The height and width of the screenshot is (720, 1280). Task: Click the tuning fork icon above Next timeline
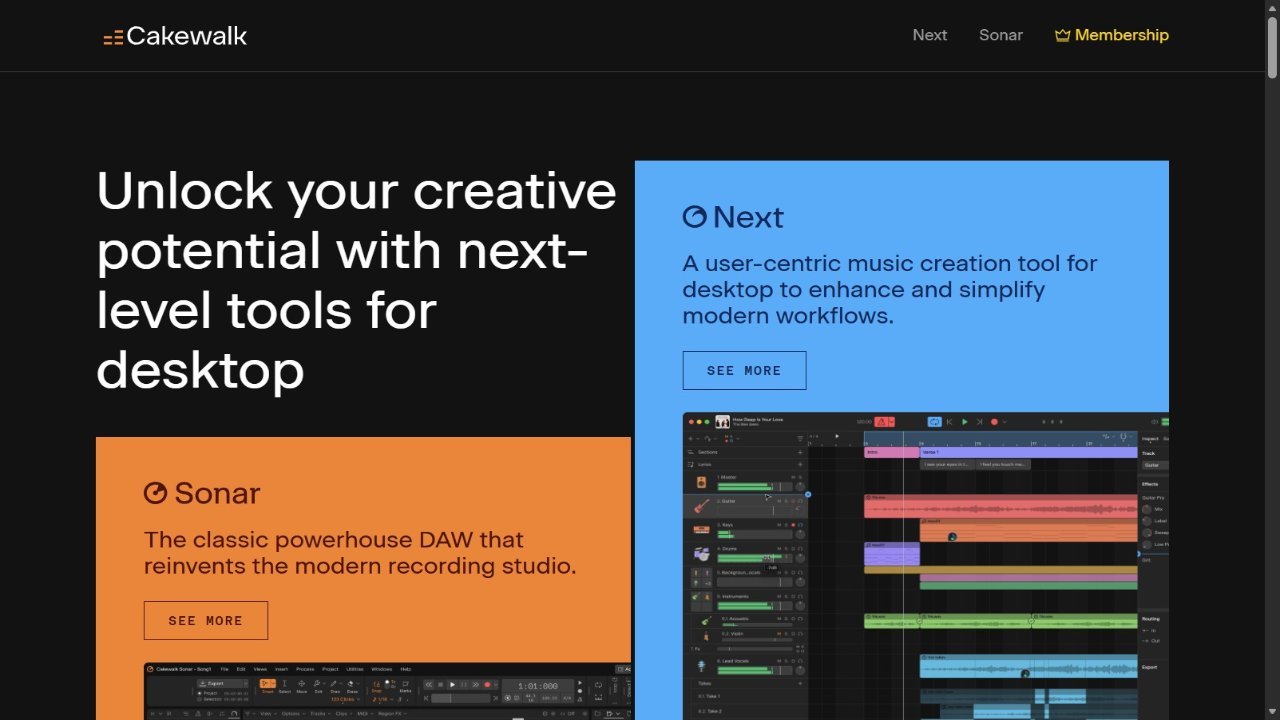pos(1123,437)
